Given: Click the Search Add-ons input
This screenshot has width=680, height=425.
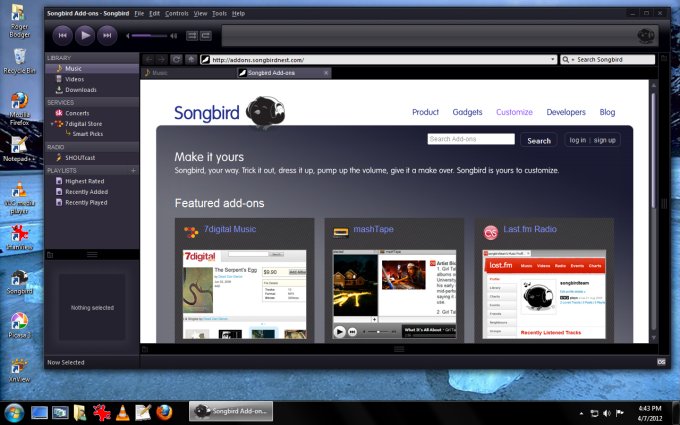Looking at the screenshot, I should click(x=471, y=139).
